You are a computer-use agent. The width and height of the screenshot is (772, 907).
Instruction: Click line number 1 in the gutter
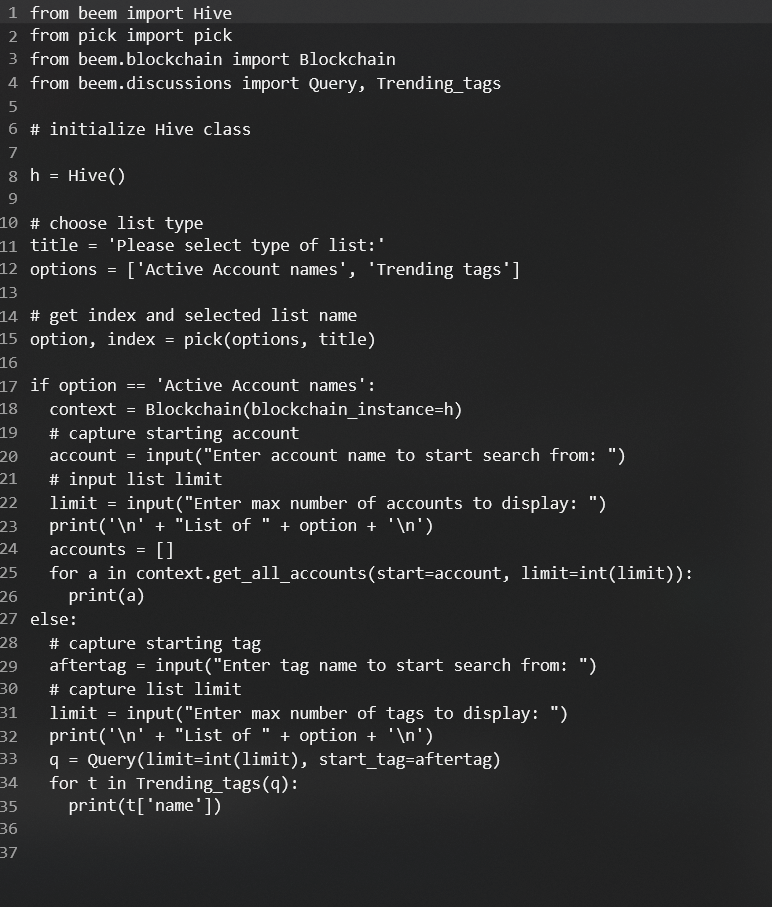(13, 13)
